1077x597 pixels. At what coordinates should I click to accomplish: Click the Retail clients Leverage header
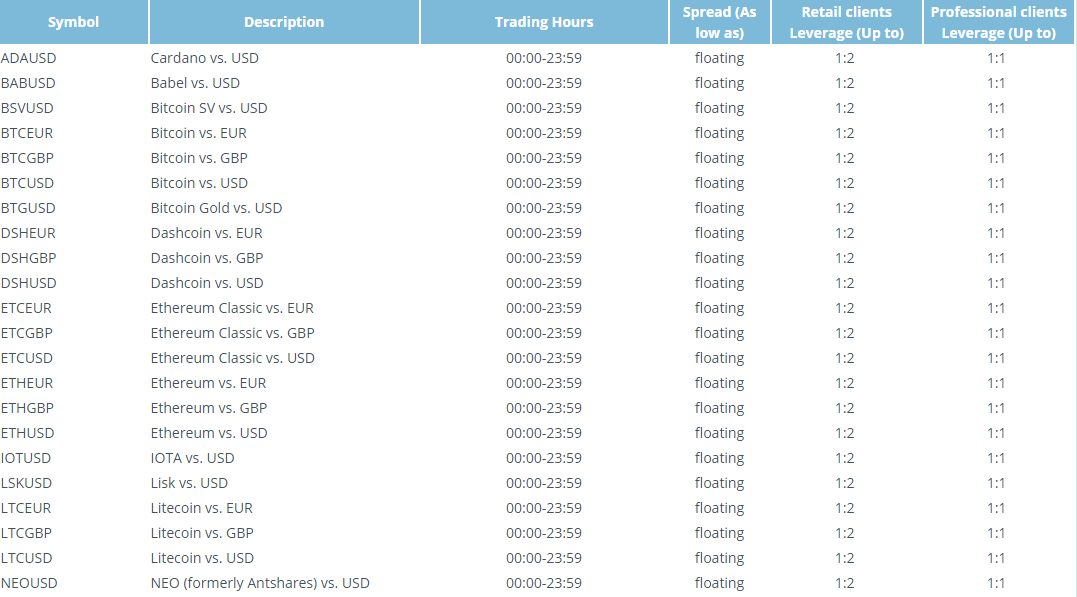846,22
